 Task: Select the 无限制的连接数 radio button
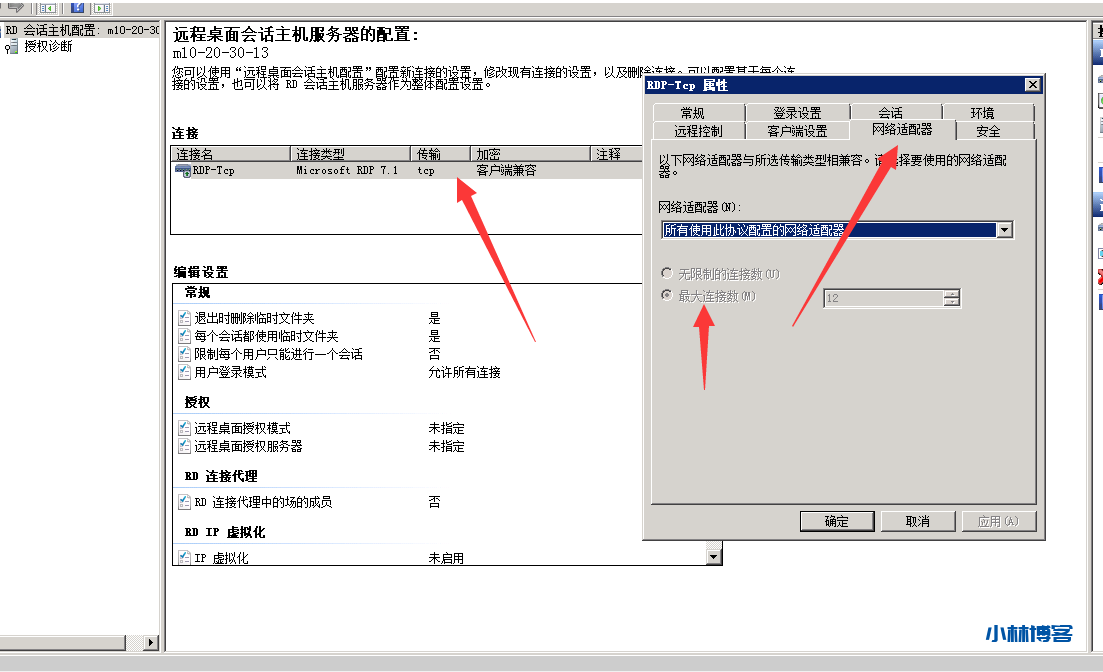[x=666, y=273]
